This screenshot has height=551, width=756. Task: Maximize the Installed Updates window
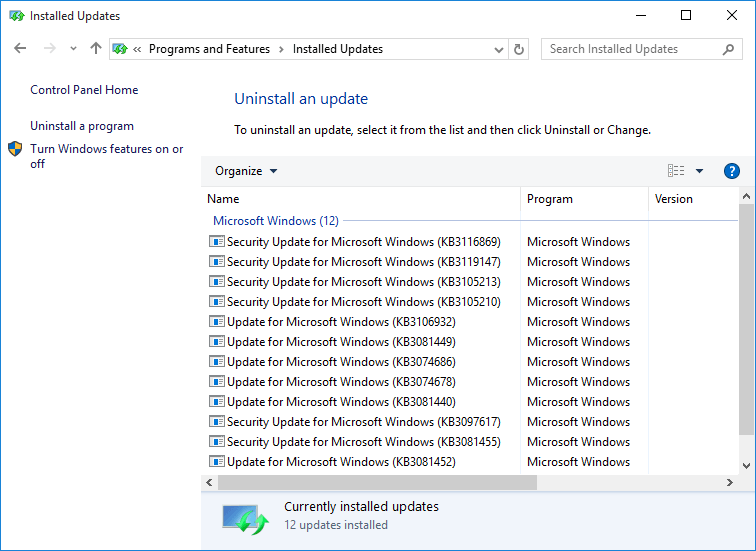686,15
